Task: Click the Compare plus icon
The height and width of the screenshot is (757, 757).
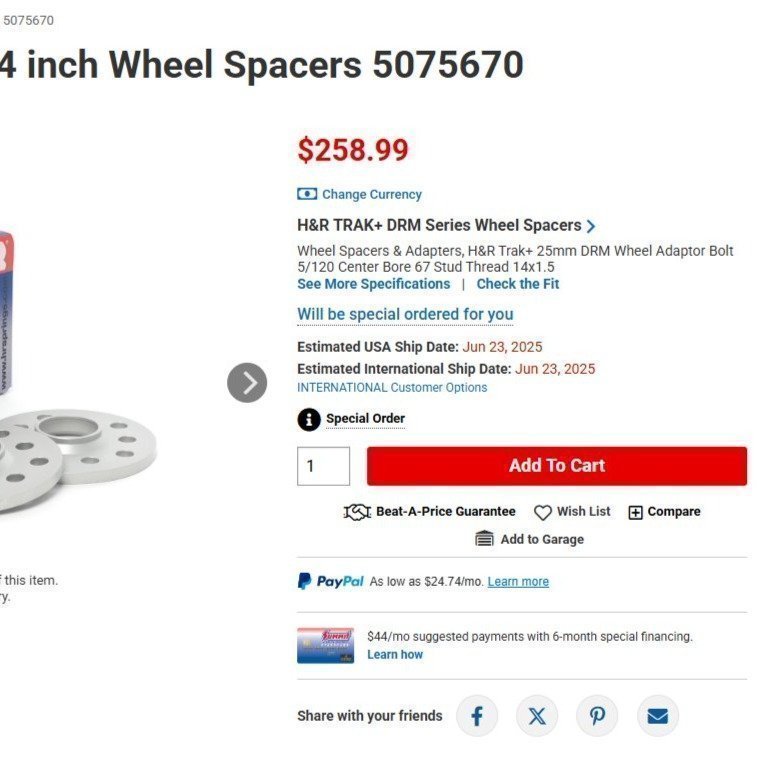Action: click(635, 512)
